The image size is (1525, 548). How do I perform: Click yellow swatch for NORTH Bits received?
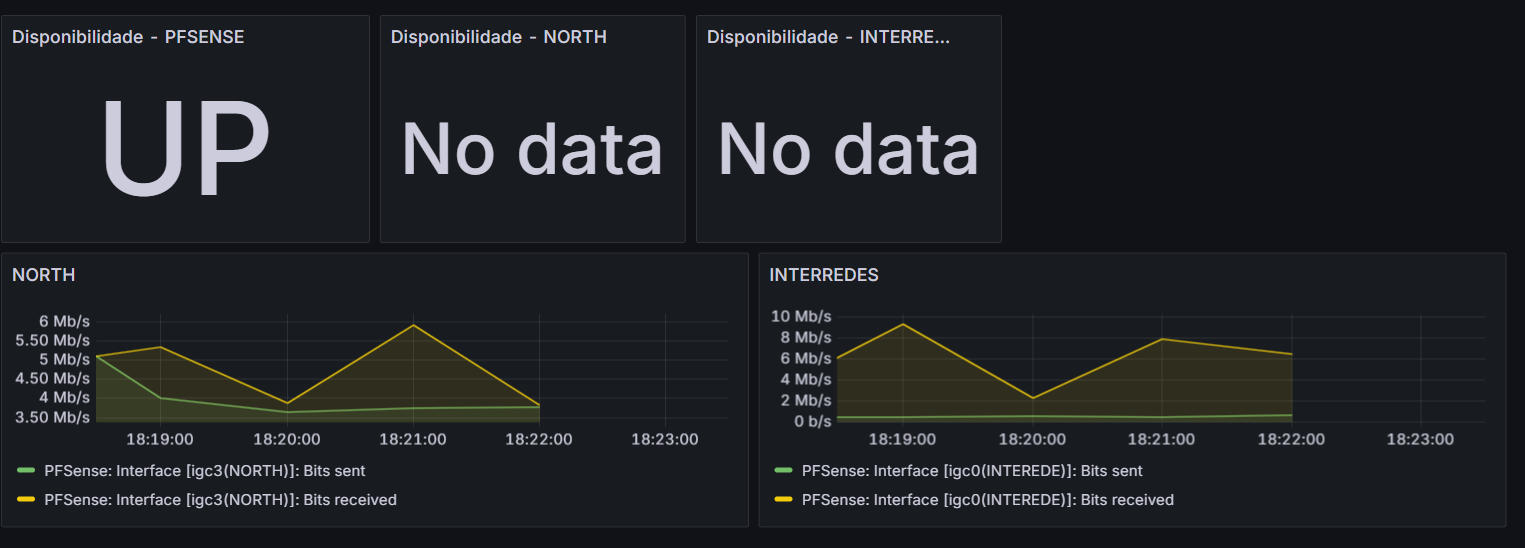tap(26, 499)
